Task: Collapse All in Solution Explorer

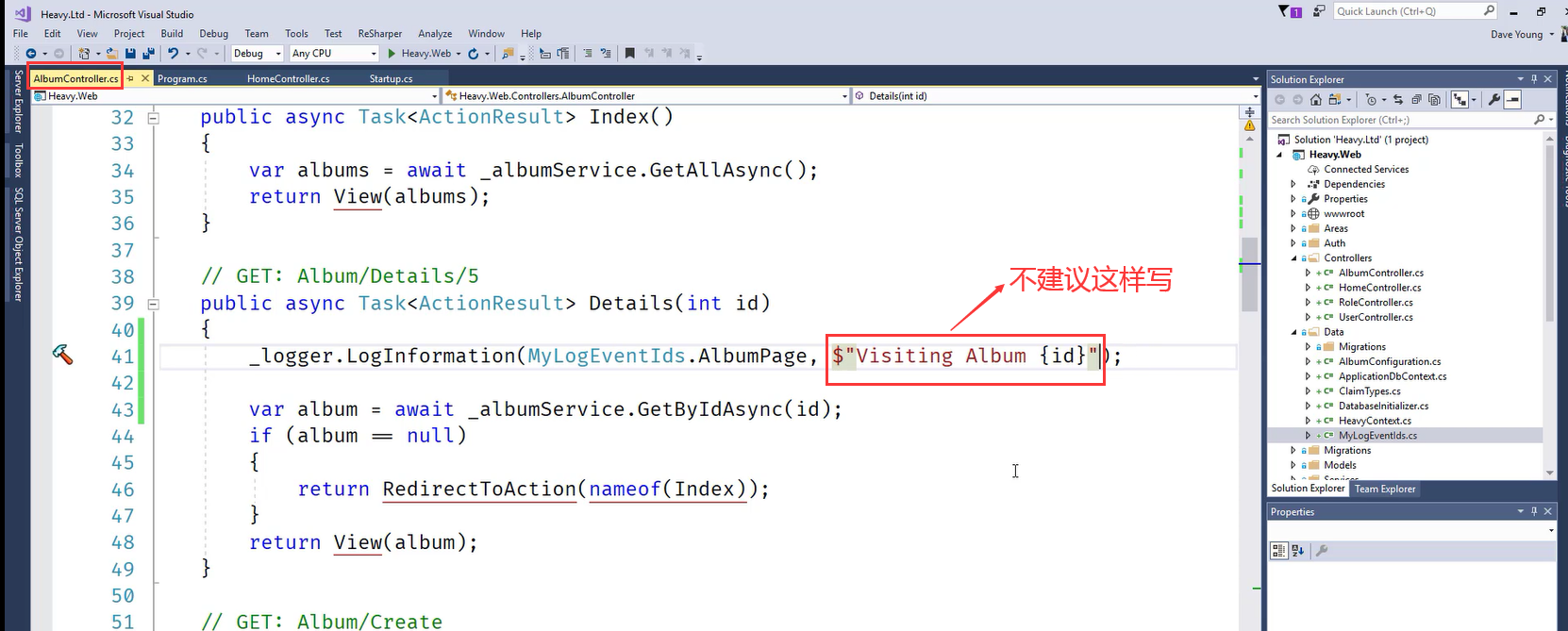Action: [1416, 99]
